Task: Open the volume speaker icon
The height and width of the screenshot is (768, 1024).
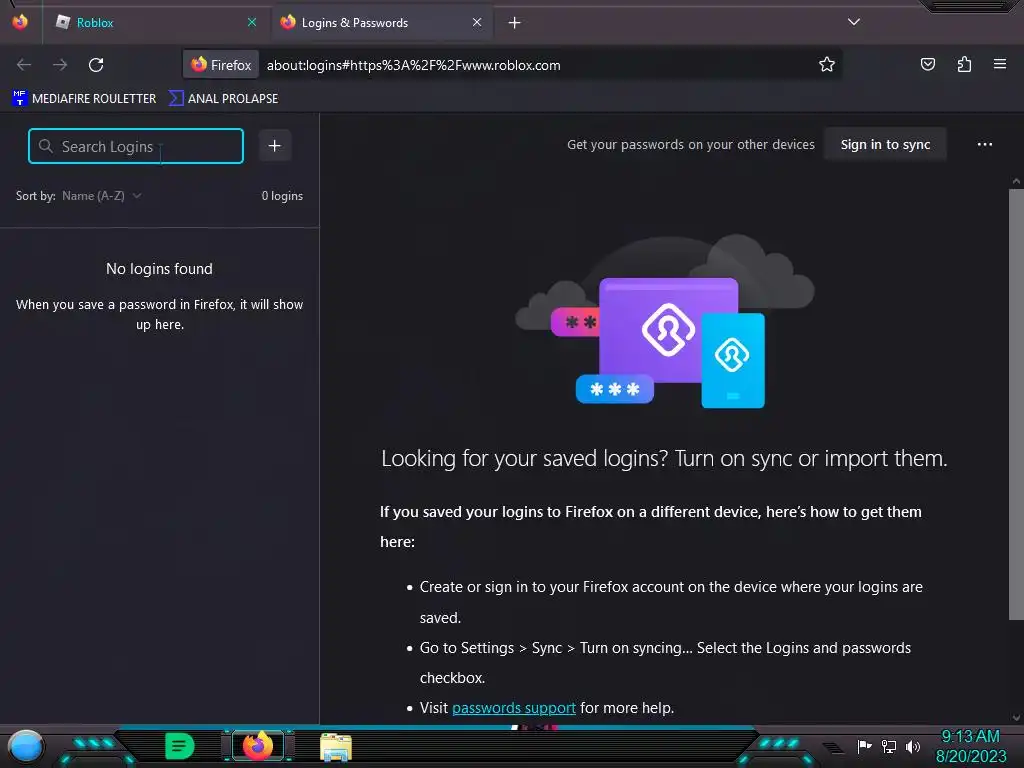Action: click(913, 746)
